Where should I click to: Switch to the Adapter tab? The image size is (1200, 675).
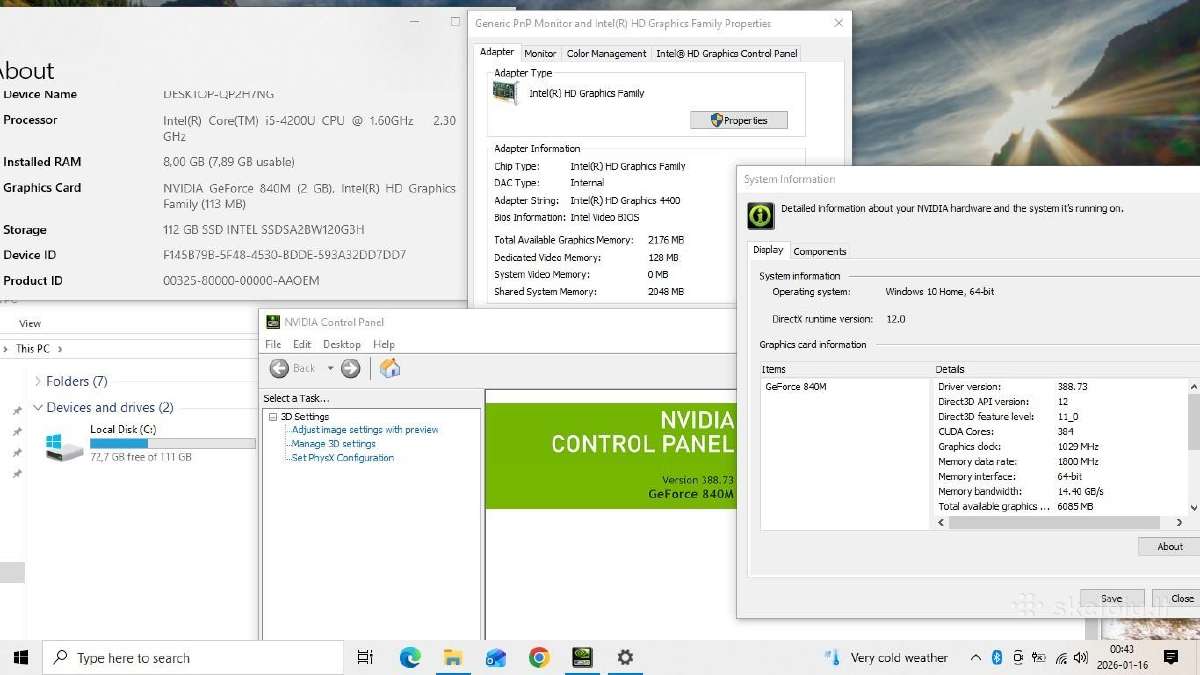pyautogui.click(x=497, y=53)
